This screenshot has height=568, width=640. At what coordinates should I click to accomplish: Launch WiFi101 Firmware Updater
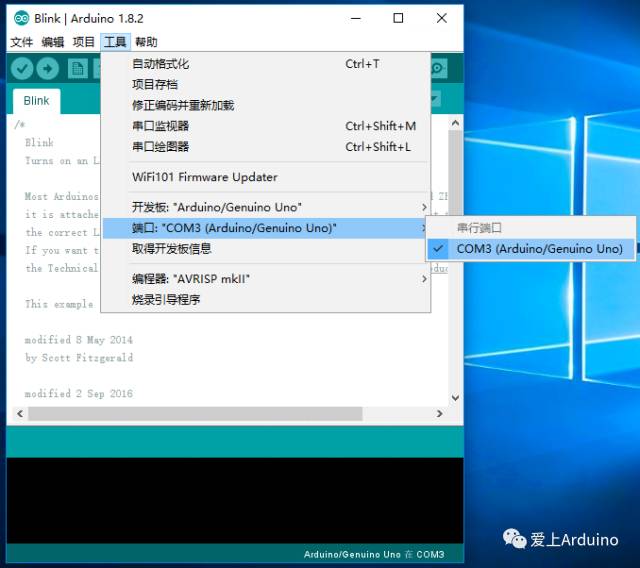coord(266,177)
